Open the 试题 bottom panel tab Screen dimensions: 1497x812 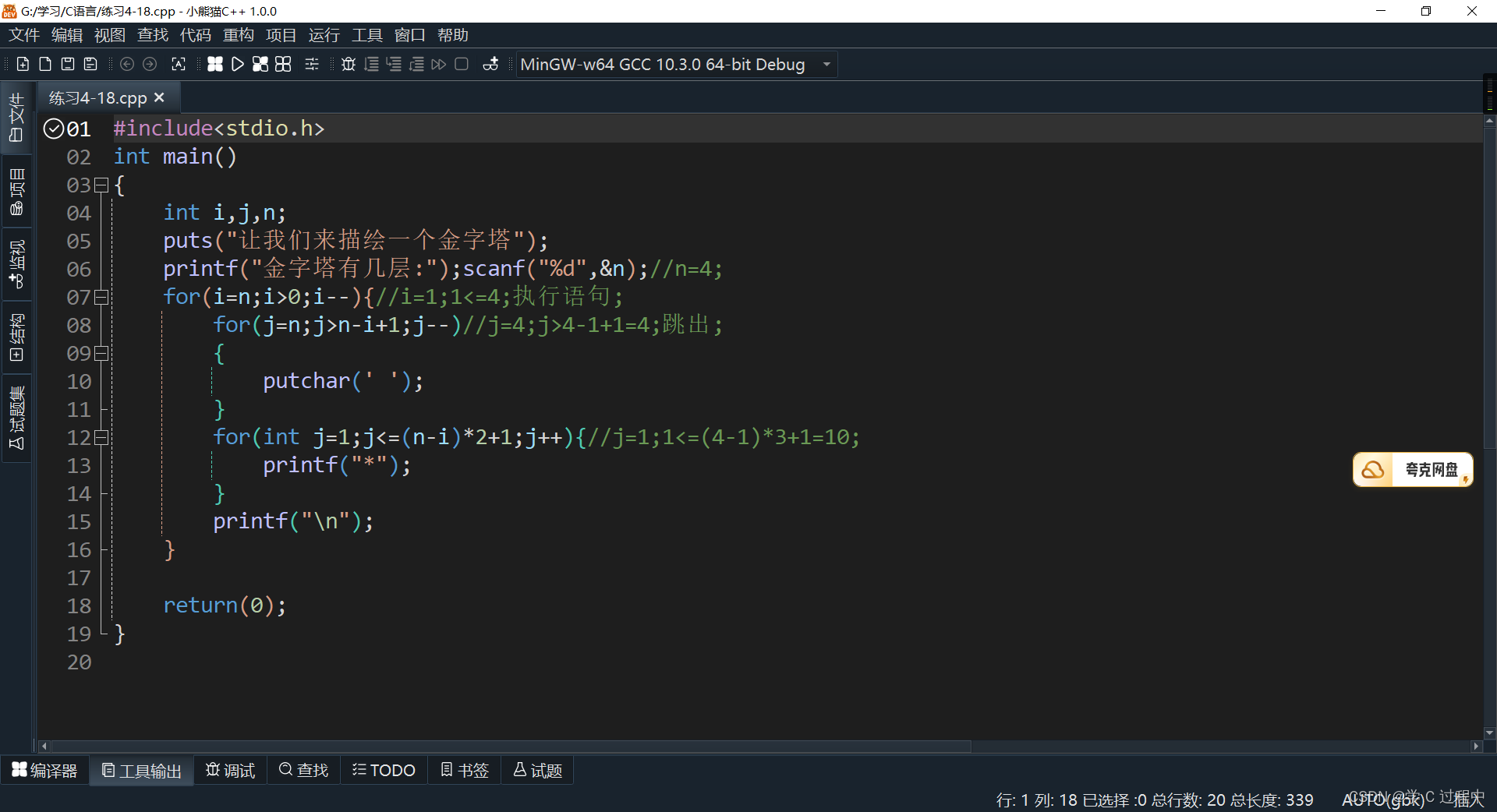pyautogui.click(x=537, y=770)
